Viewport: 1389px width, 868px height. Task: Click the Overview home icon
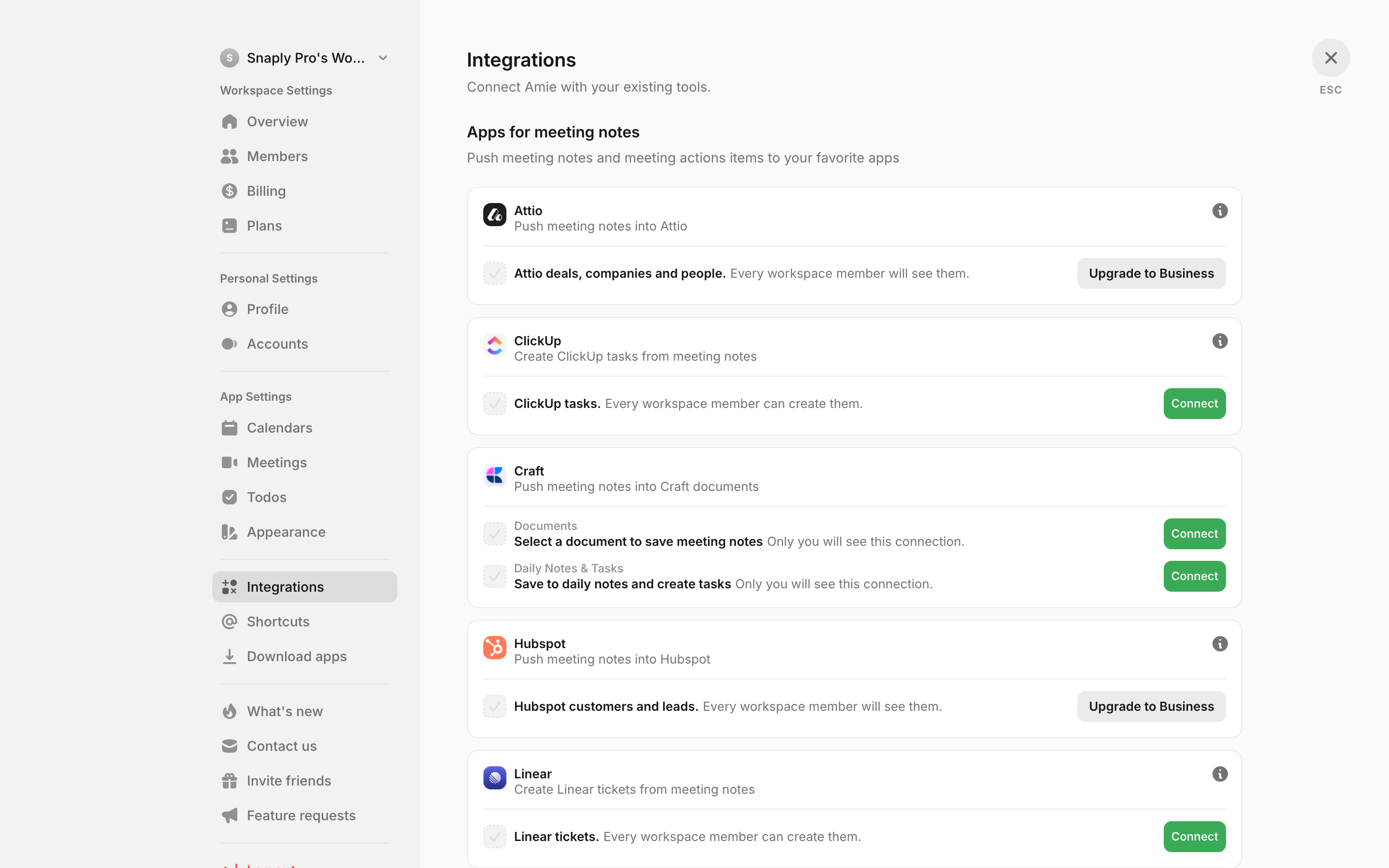[229, 122]
